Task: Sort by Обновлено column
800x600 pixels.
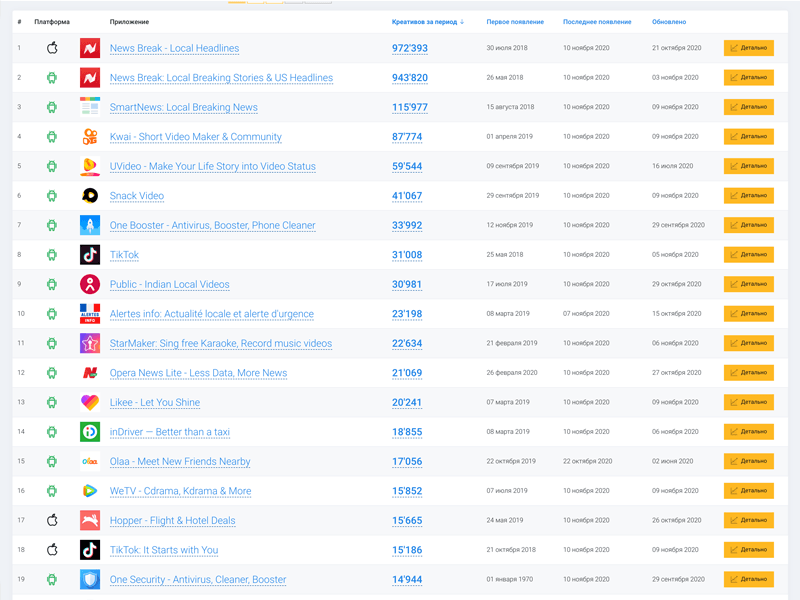Action: pos(669,22)
